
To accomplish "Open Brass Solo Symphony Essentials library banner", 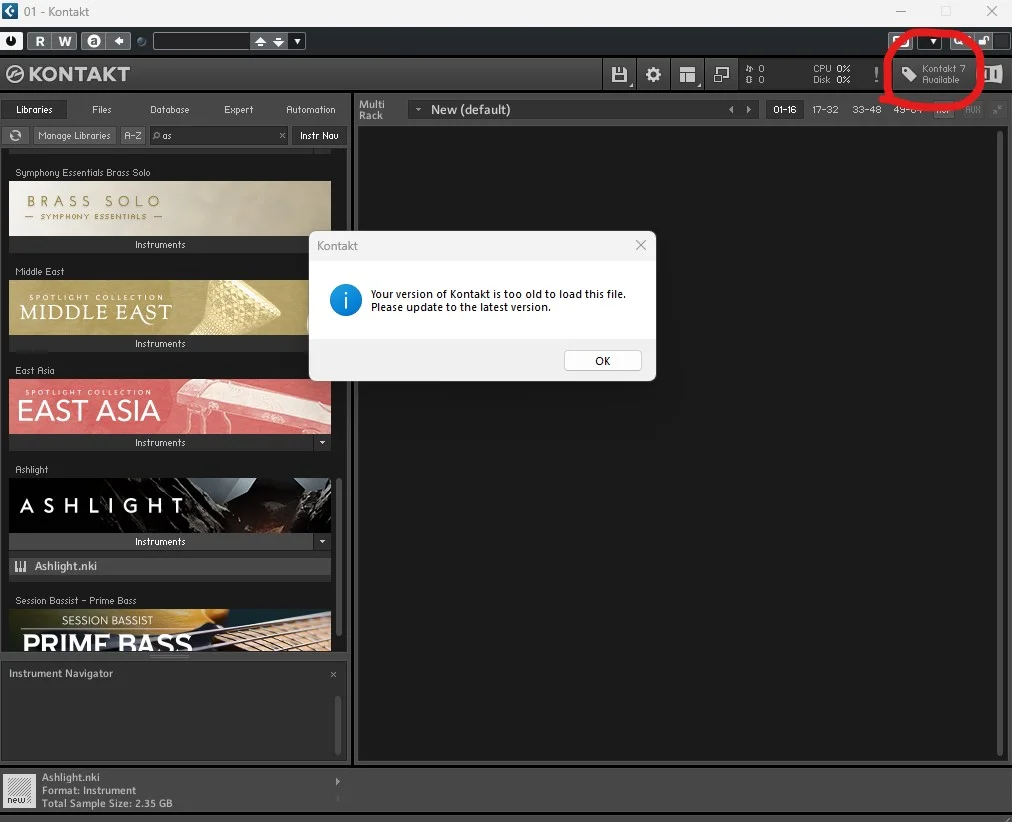I will [x=170, y=208].
